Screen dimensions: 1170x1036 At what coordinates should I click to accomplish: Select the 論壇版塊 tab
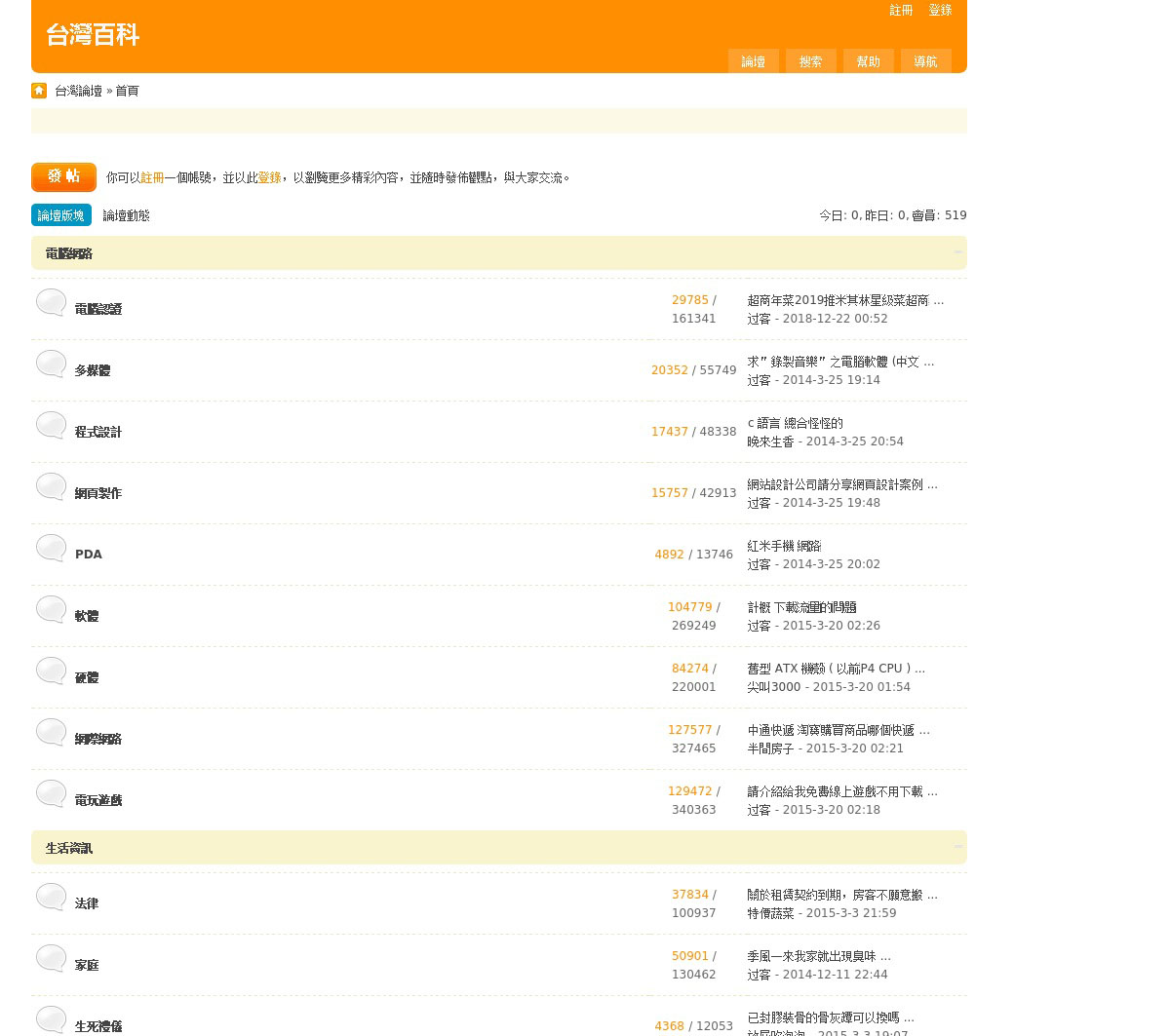[x=60, y=215]
